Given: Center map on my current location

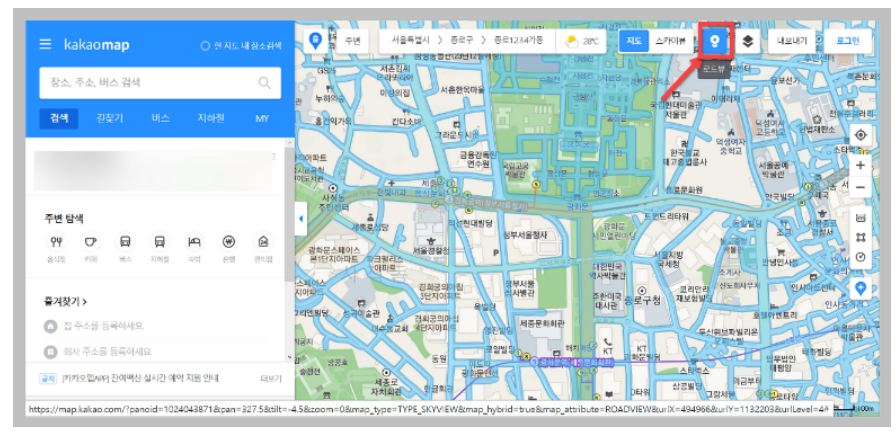Looking at the screenshot, I should tap(860, 135).
